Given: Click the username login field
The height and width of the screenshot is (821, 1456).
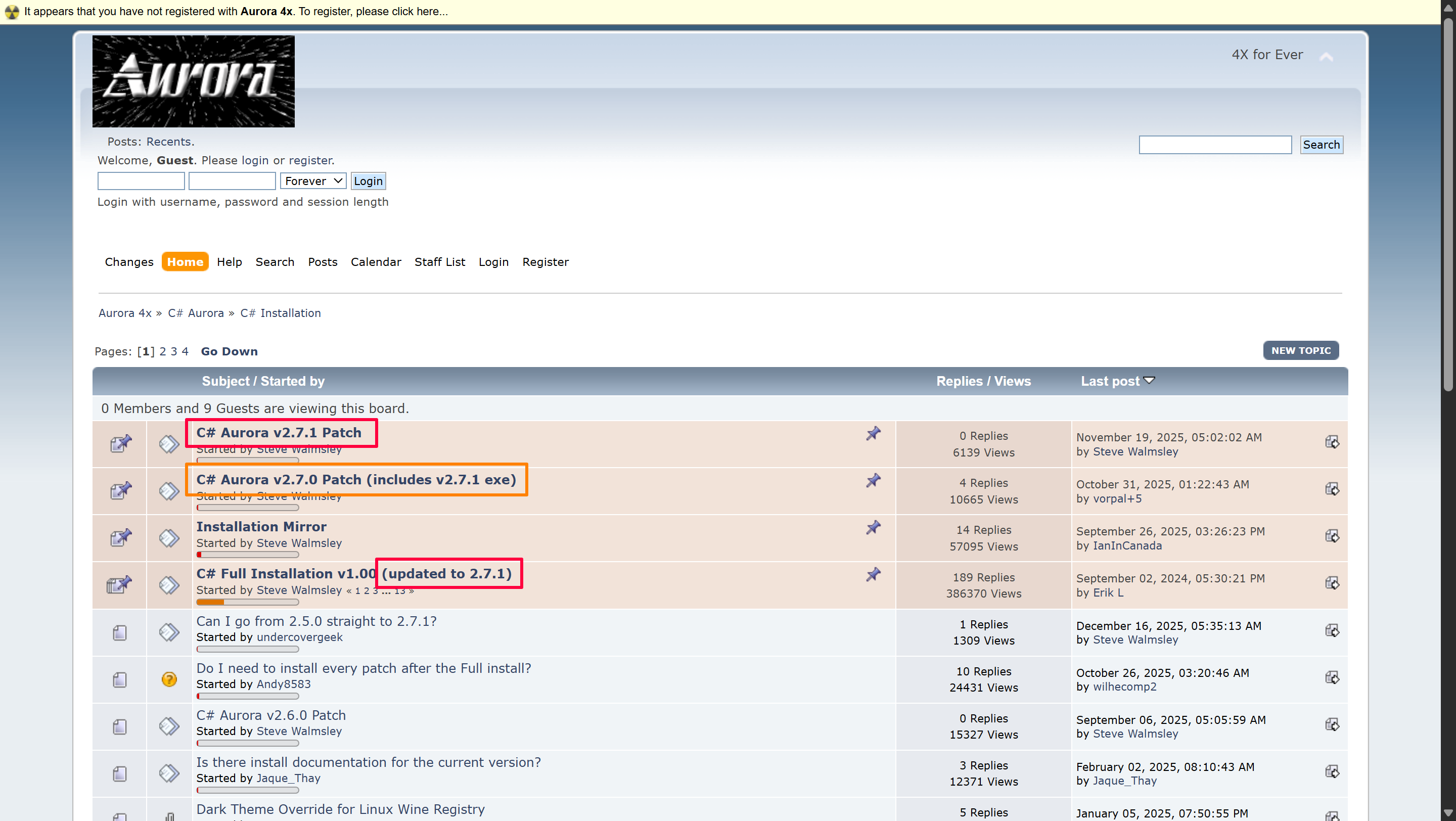Looking at the screenshot, I should [141, 181].
